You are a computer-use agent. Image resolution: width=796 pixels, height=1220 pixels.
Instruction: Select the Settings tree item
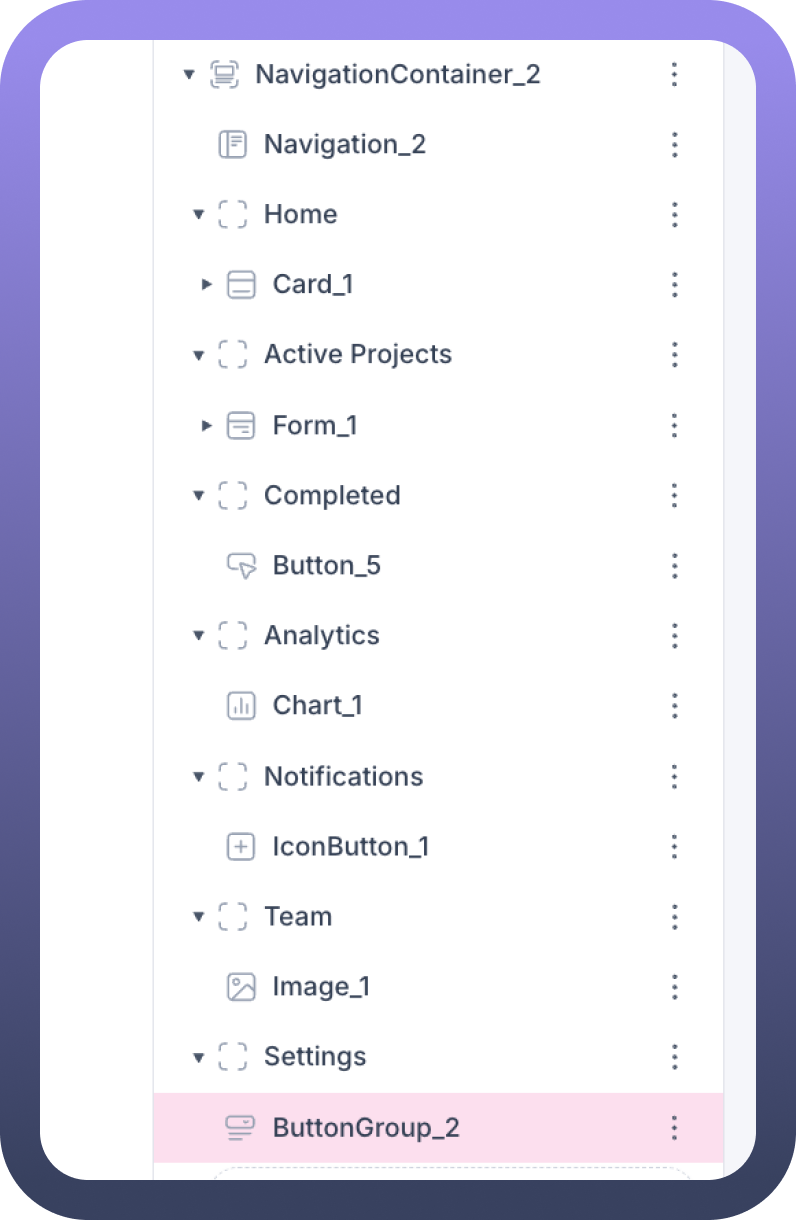point(314,1057)
